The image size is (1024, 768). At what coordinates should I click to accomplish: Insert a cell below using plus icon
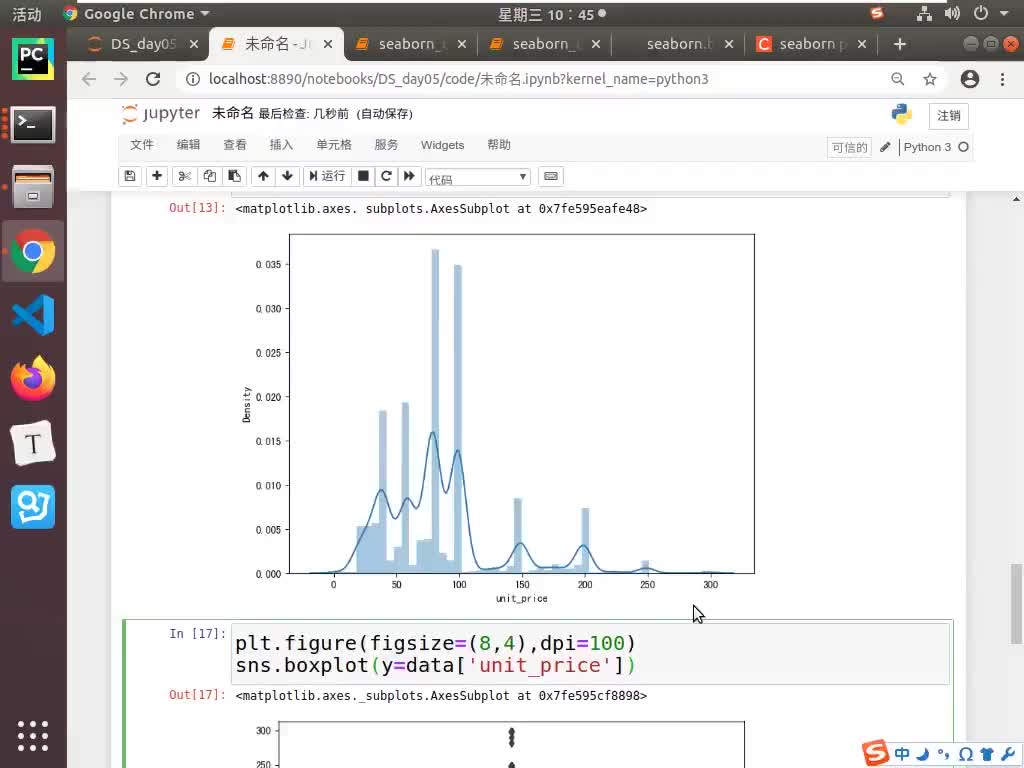(x=157, y=176)
